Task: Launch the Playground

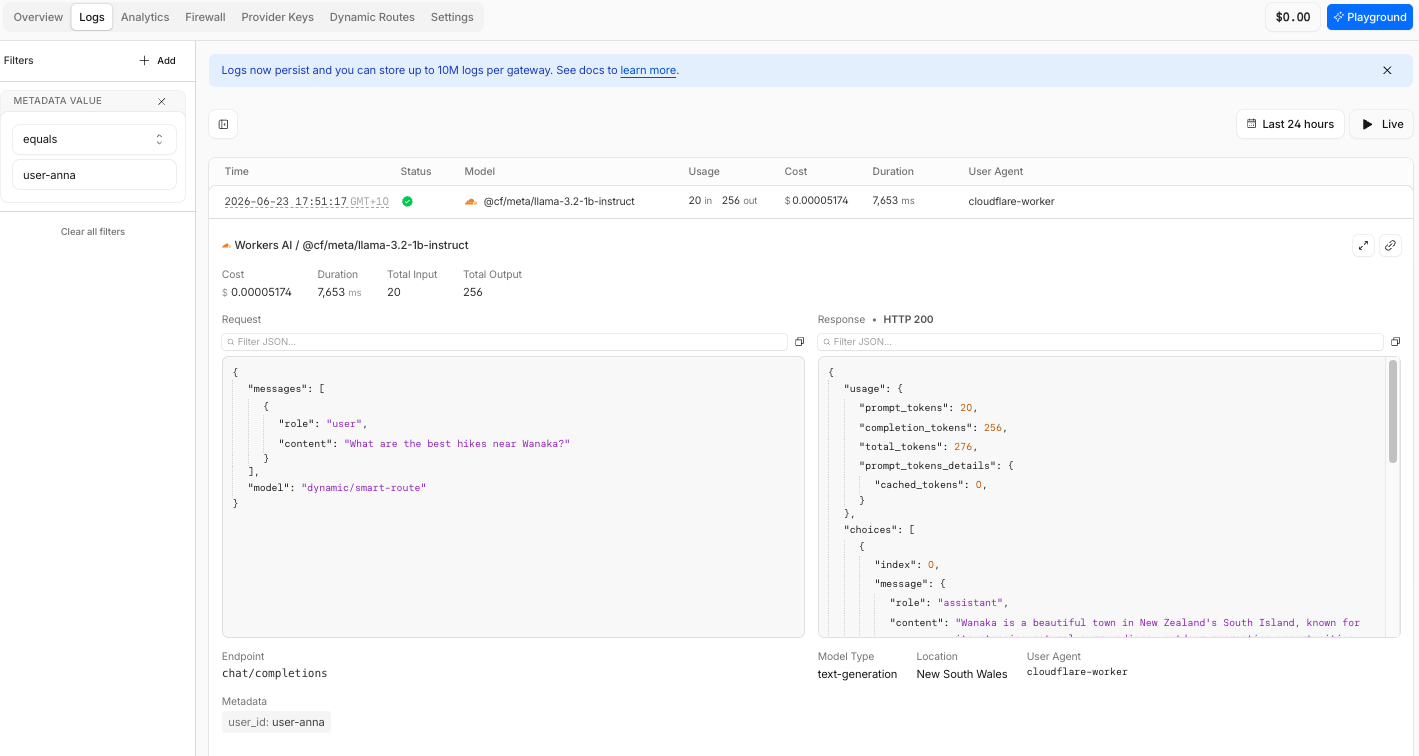Action: (1369, 17)
